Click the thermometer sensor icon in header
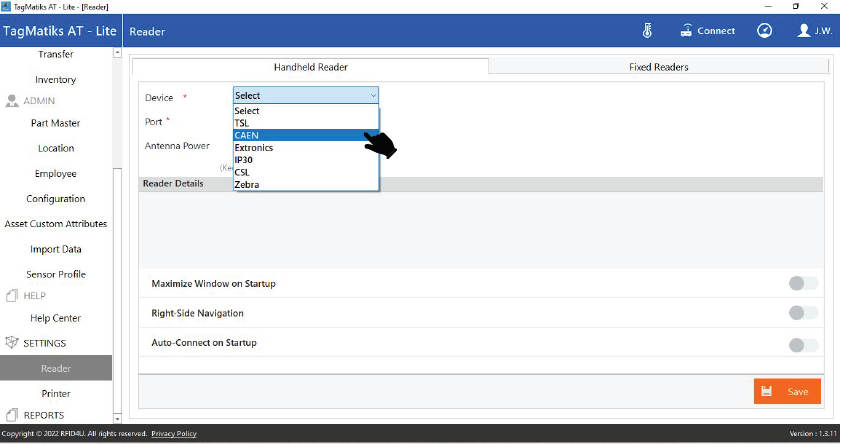The image size is (842, 444). pos(647,31)
